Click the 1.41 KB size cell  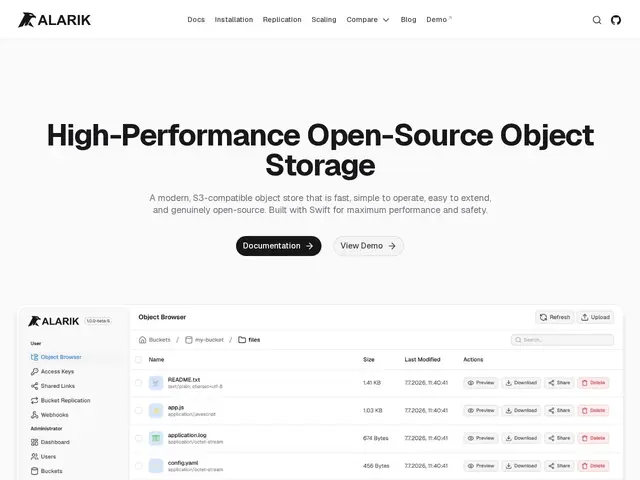coord(372,383)
